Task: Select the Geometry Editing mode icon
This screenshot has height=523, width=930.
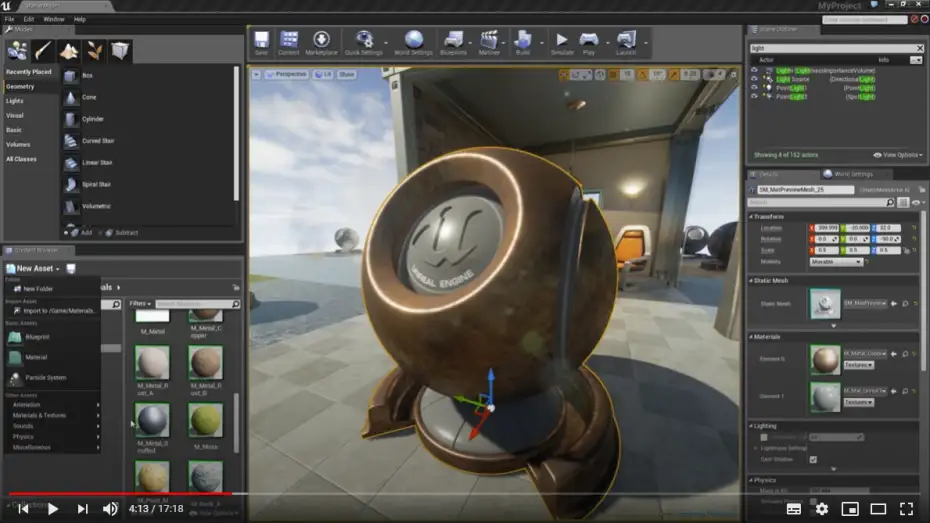Action: coord(120,51)
